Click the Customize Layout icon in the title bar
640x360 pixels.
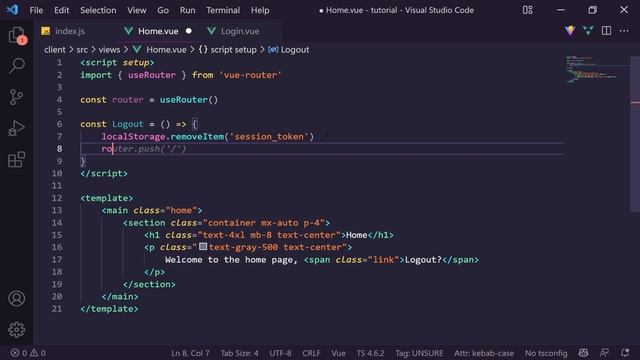point(527,10)
